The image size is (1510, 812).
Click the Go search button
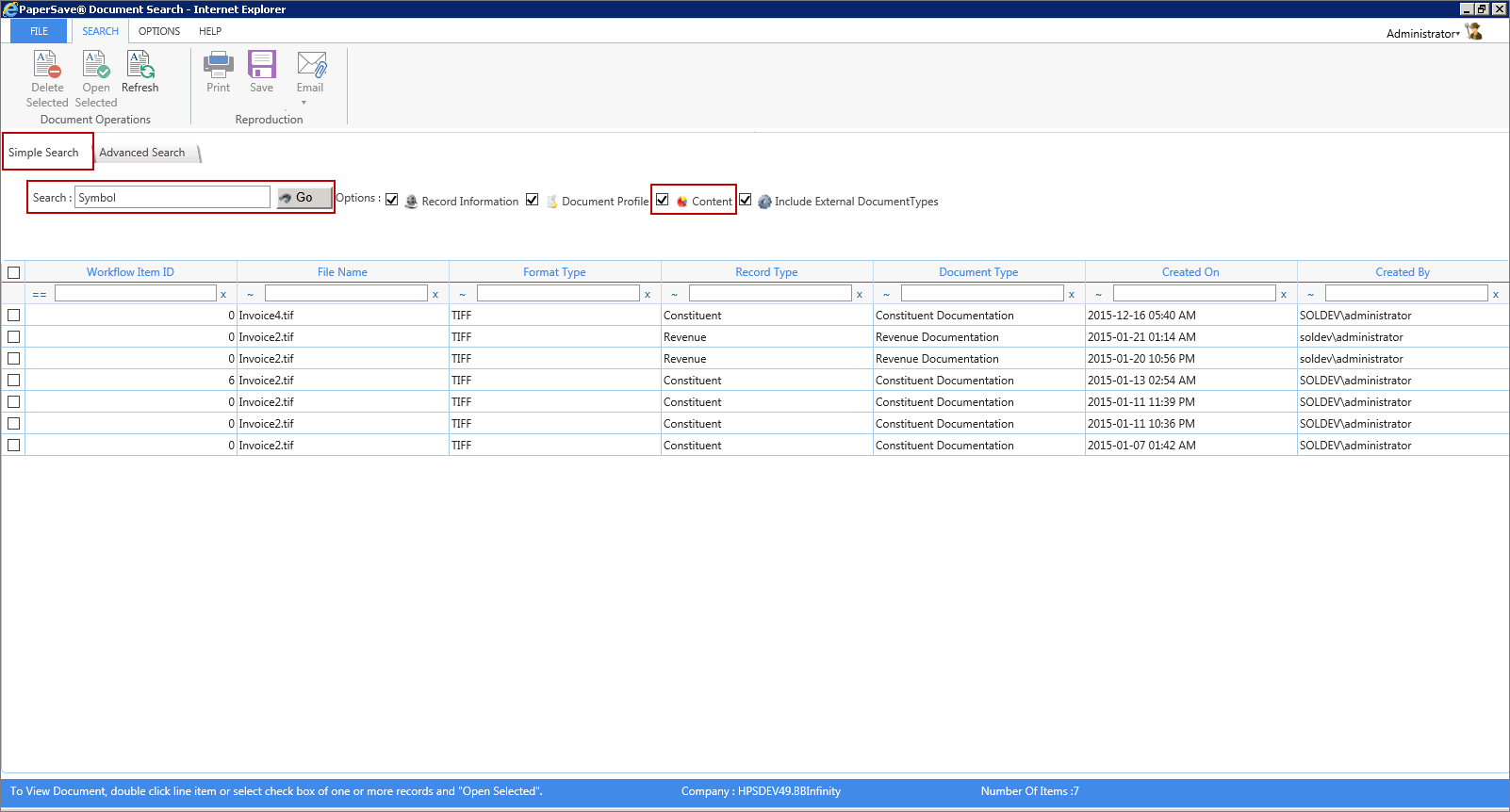pos(304,198)
